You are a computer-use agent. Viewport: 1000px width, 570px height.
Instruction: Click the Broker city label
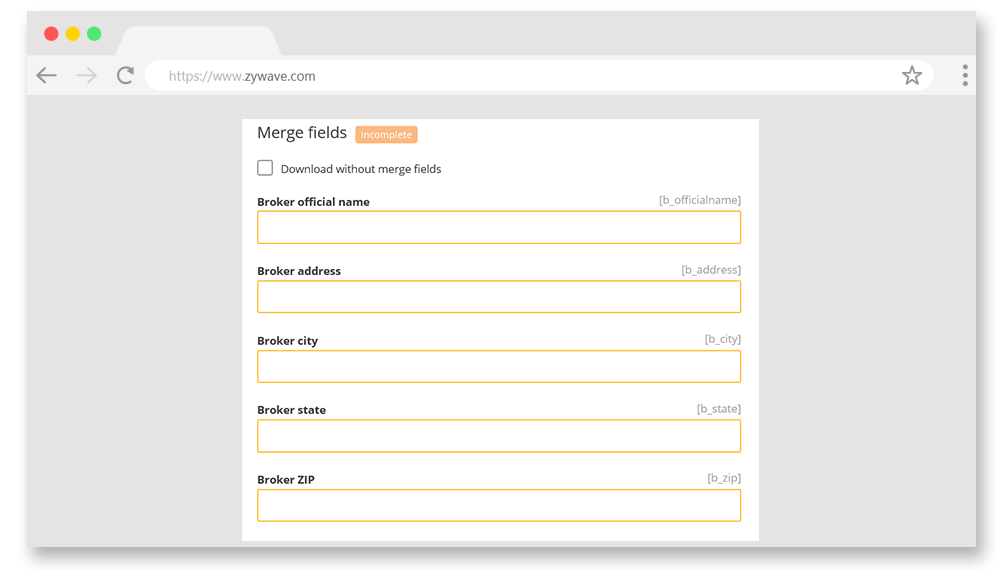[x=287, y=340]
